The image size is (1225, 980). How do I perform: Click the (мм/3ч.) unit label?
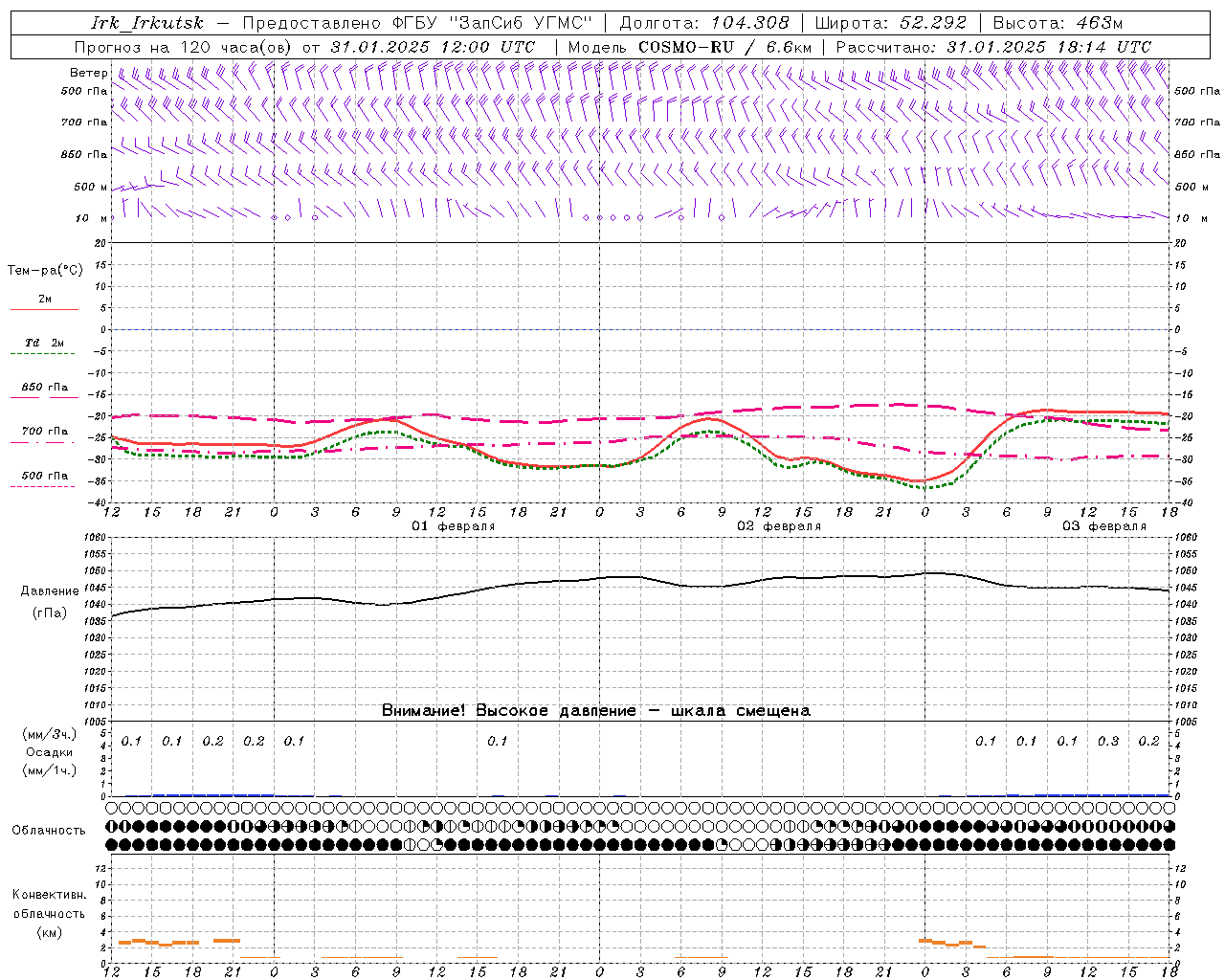[50, 735]
